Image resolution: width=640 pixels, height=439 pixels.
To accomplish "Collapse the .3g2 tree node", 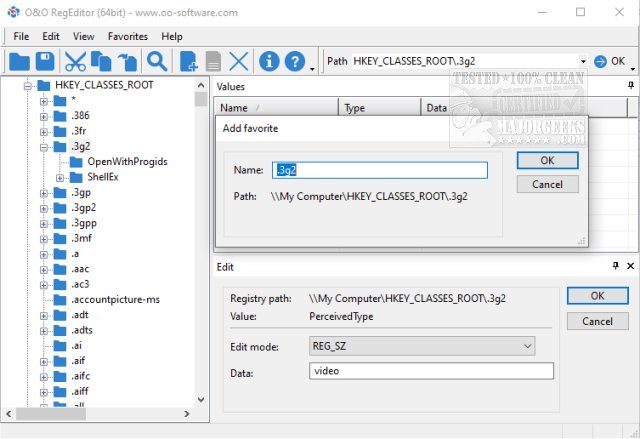I will [x=44, y=147].
